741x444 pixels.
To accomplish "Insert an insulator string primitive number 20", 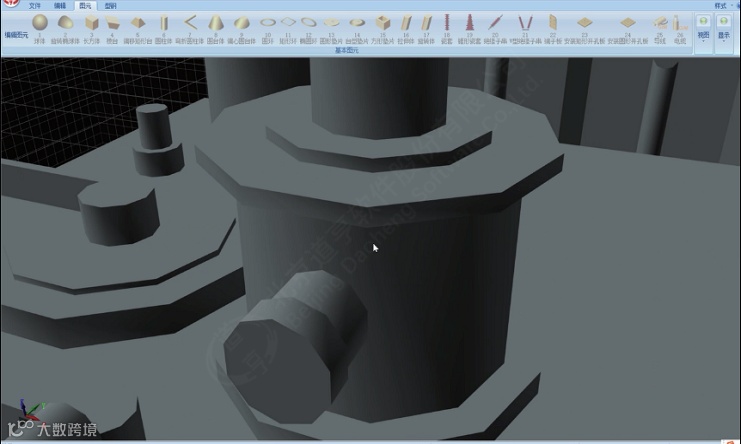I will [495, 28].
